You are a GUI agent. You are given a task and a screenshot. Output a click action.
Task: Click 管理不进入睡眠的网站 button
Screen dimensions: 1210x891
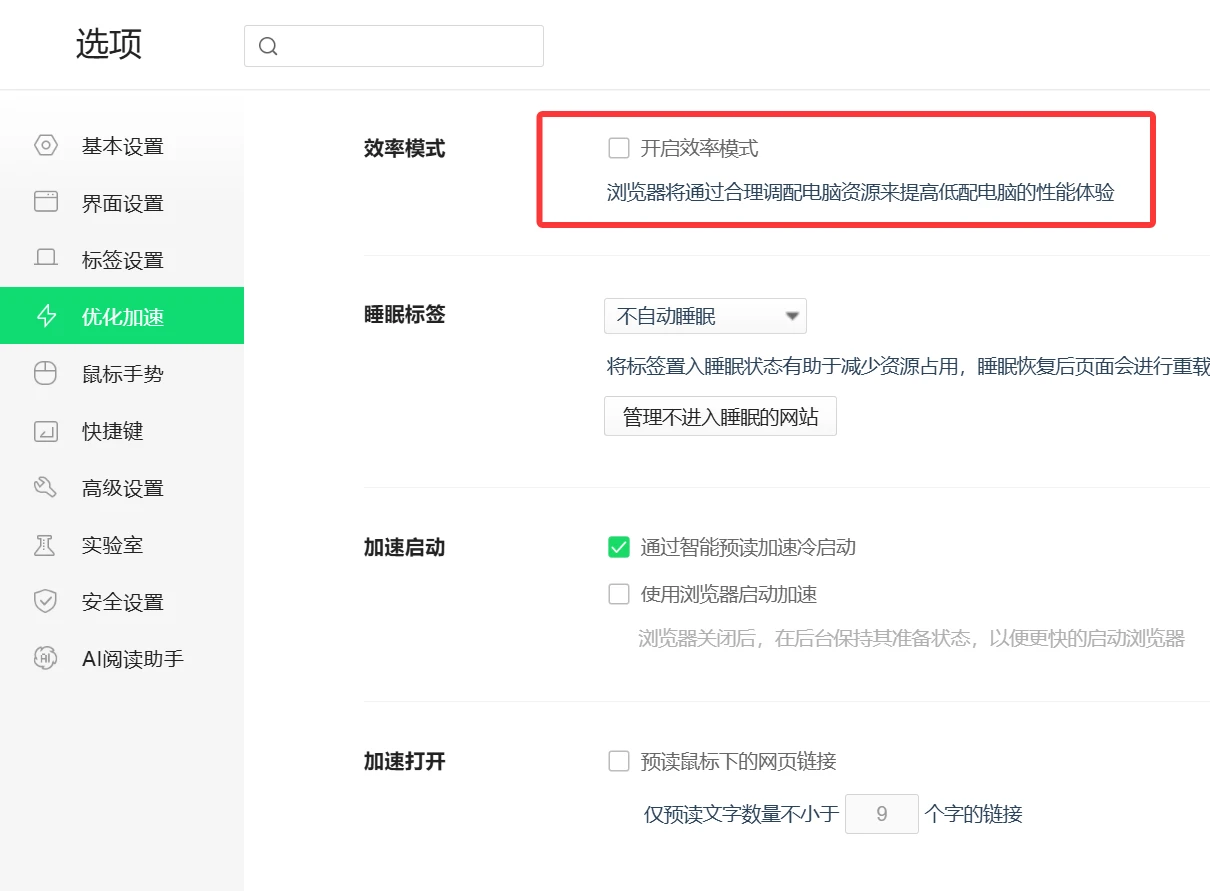point(720,417)
